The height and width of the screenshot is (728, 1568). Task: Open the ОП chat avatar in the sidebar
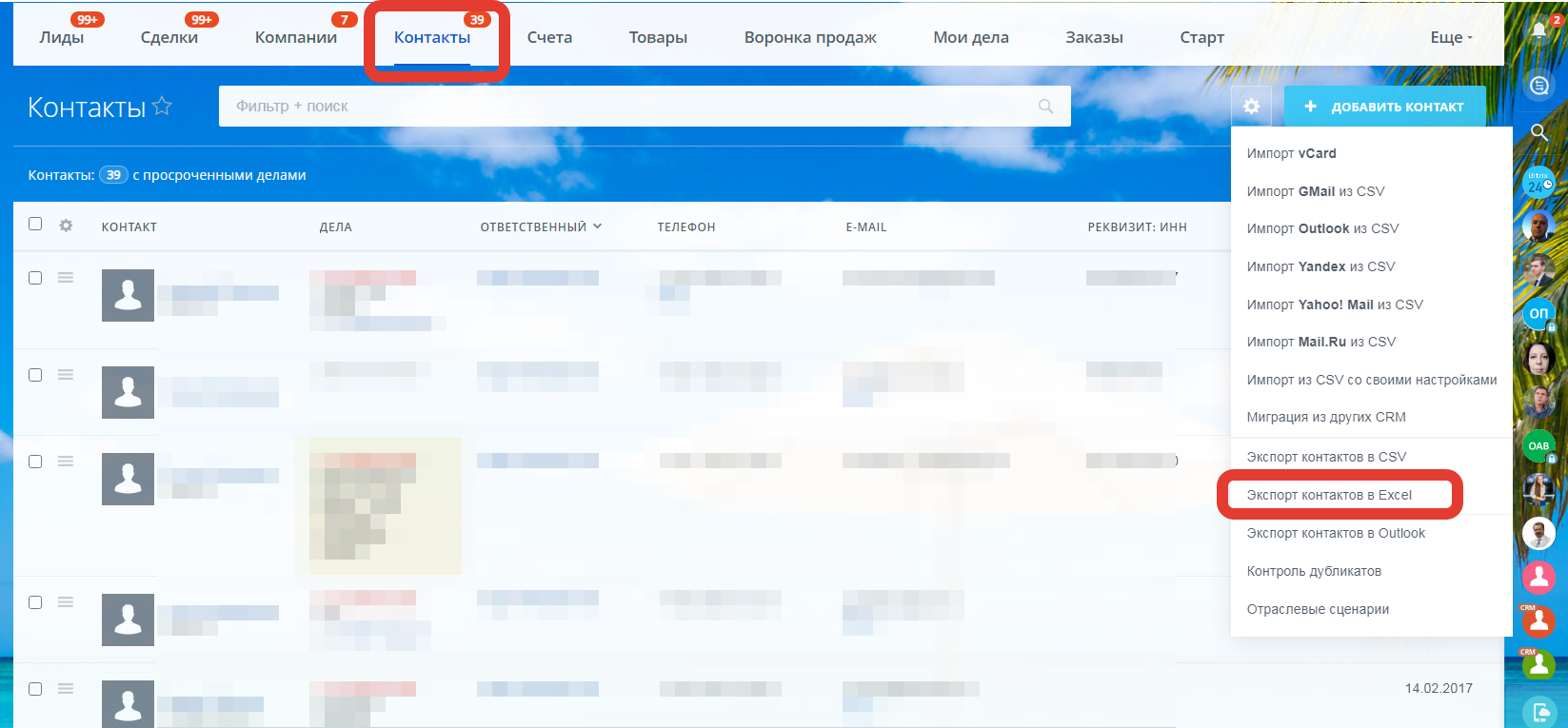click(1538, 313)
